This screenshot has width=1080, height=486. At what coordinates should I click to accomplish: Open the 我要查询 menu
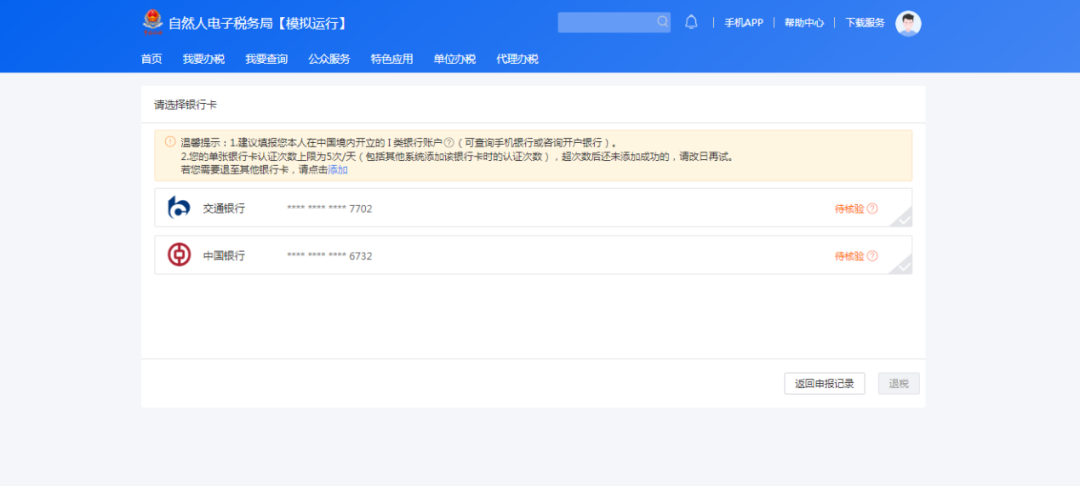tap(266, 59)
